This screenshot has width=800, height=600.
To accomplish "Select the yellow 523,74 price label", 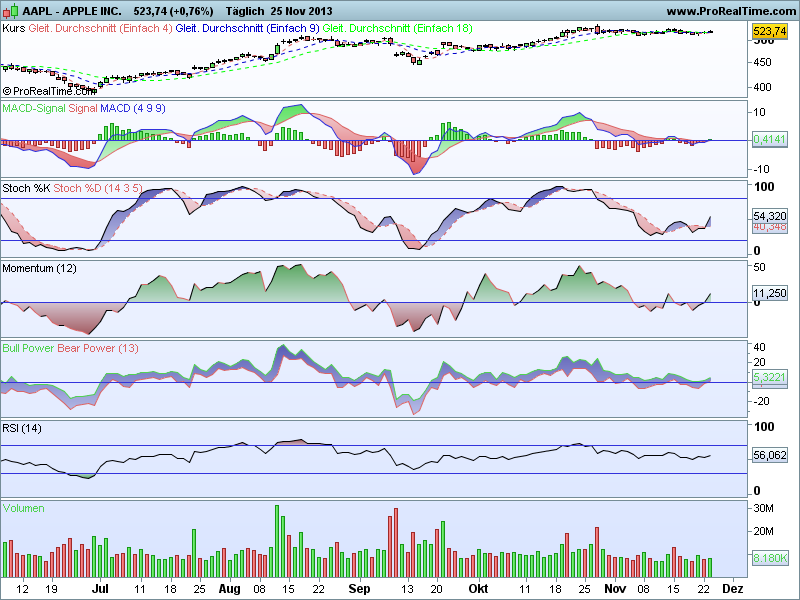I will 769,31.
